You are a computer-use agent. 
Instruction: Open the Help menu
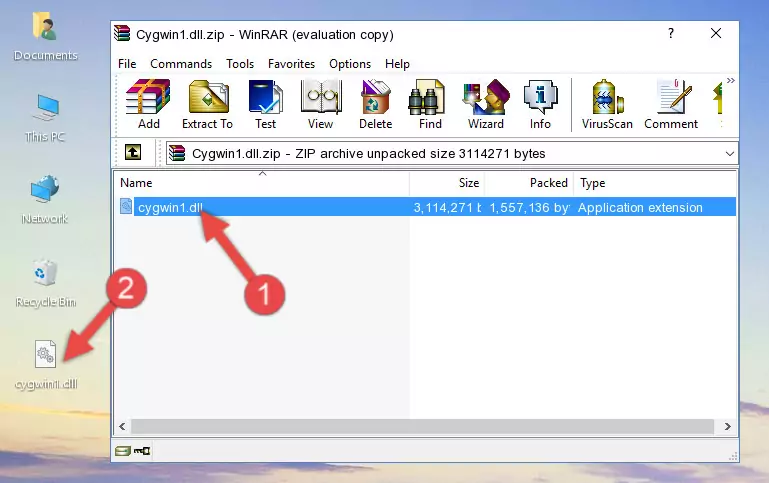(397, 64)
